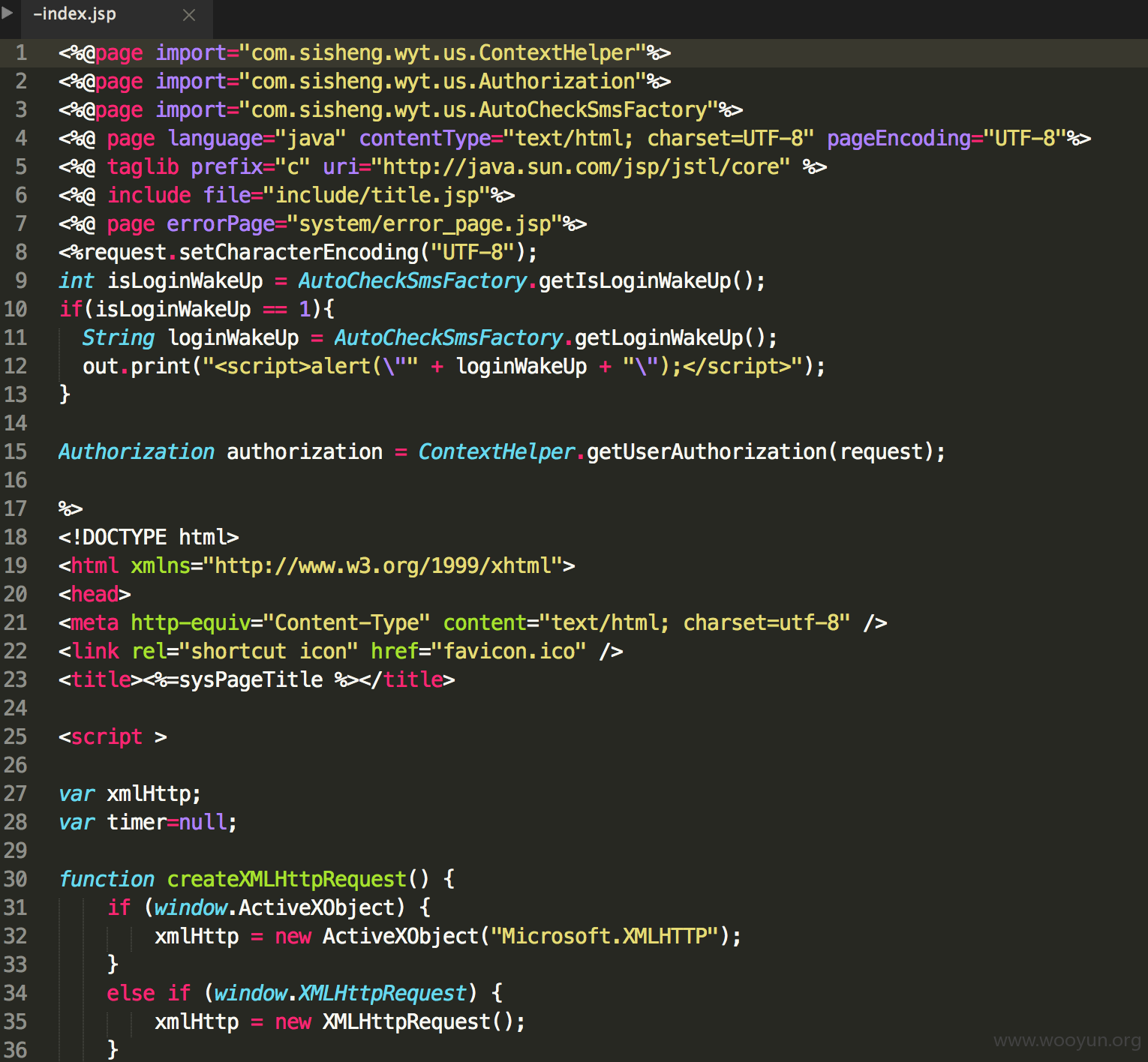The image size is (1148, 1062).
Task: Click closing brace on line 13
Action: pyautogui.click(x=65, y=394)
